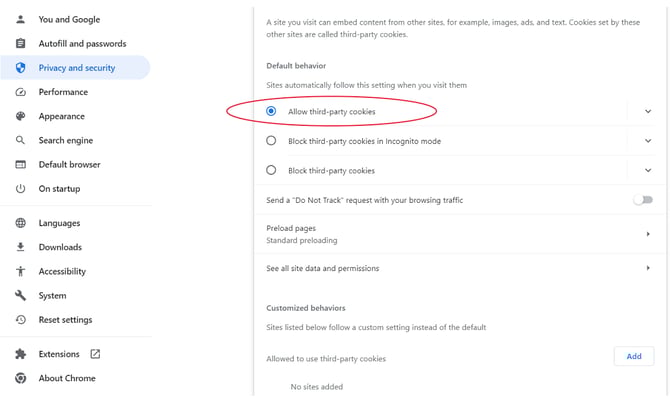The image size is (670, 401).
Task: Click the Extensions puzzle piece icon
Action: pyautogui.click(x=20, y=354)
